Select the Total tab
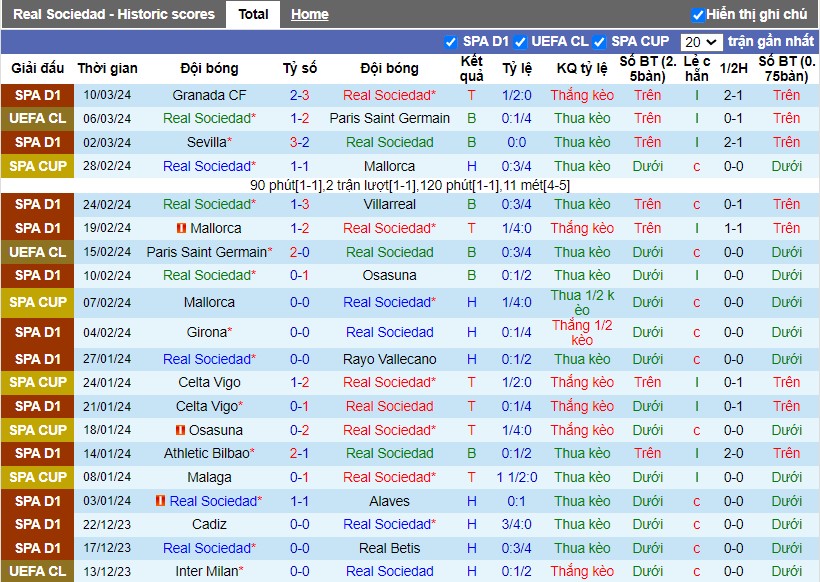Screen dimensions: 820x582 point(253,14)
